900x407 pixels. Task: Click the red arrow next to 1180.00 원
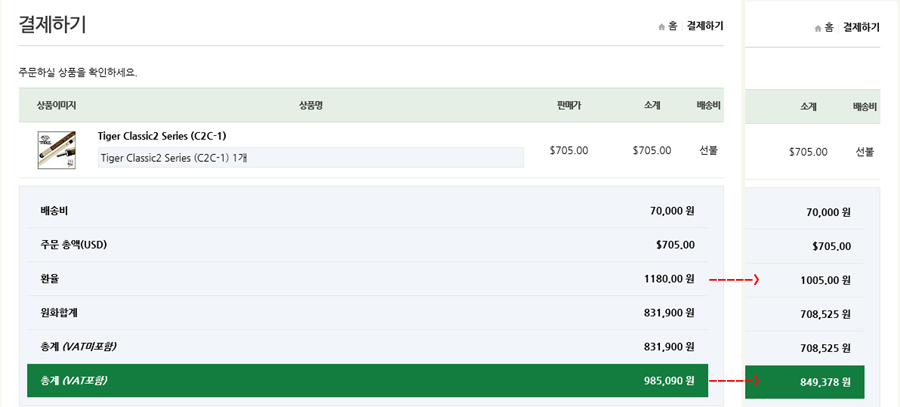coord(734,280)
